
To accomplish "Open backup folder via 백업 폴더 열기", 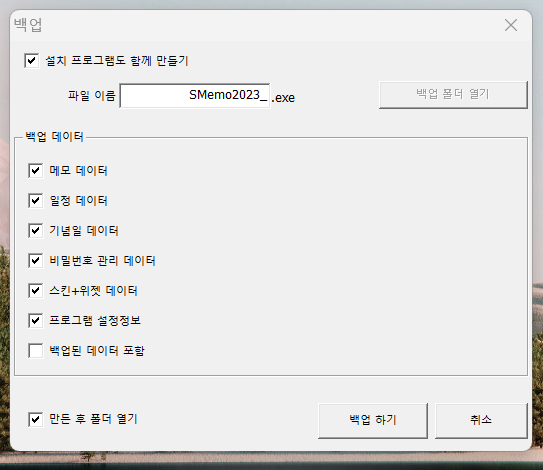I will click(453, 95).
